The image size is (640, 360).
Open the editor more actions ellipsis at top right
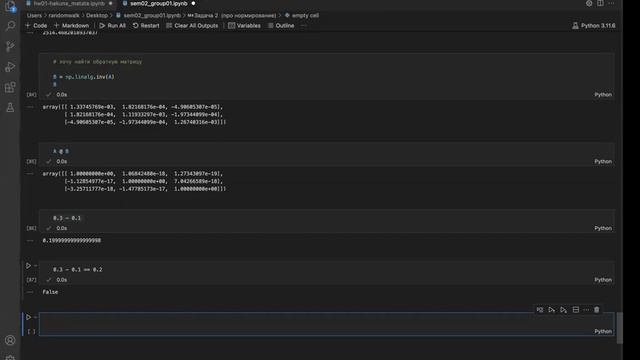click(611, 3)
